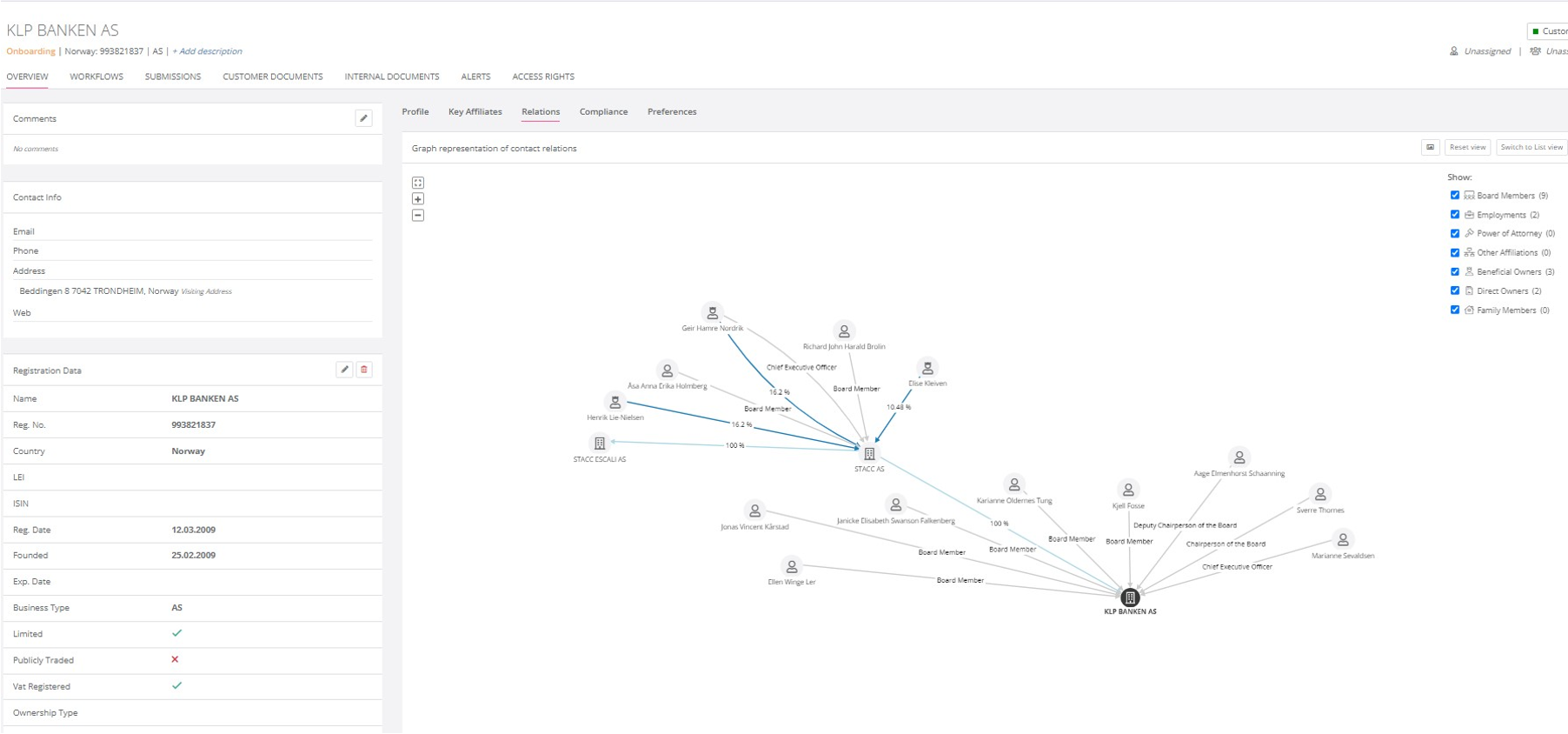Click the 10.48 % ownership edge label
1568x734 pixels.
(899, 407)
